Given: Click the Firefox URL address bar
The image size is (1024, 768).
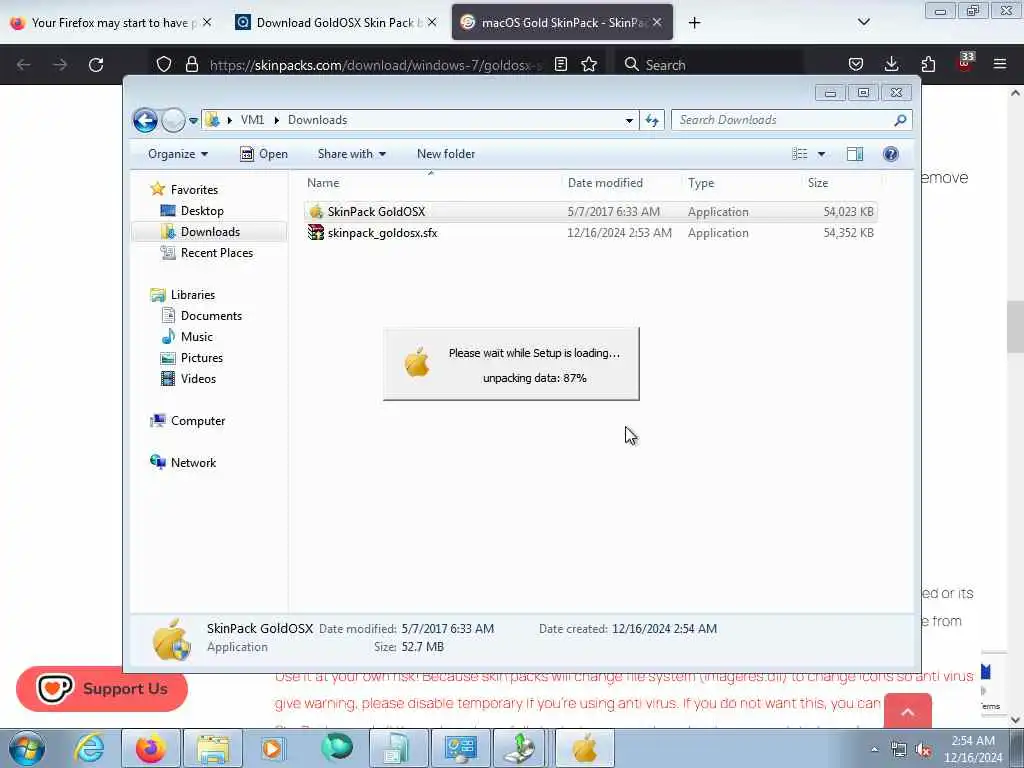Looking at the screenshot, I should 376,64.
